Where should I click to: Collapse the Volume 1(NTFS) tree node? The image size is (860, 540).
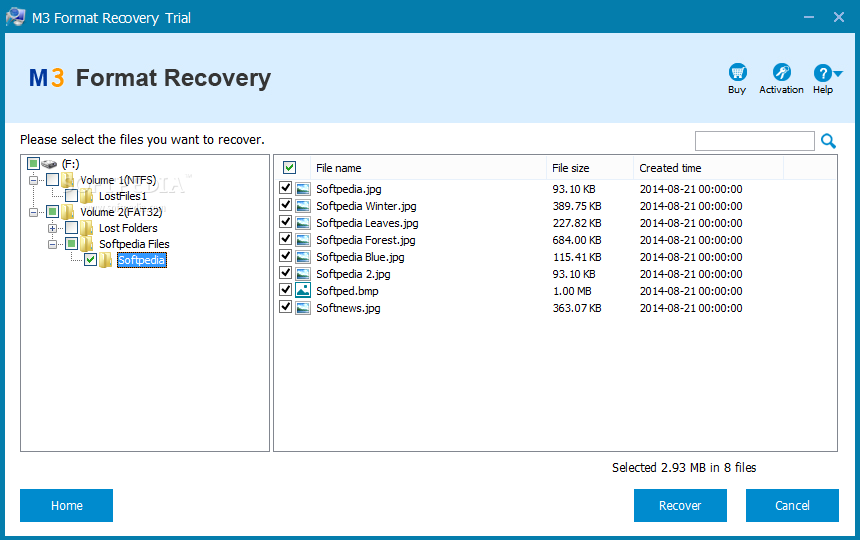point(33,180)
